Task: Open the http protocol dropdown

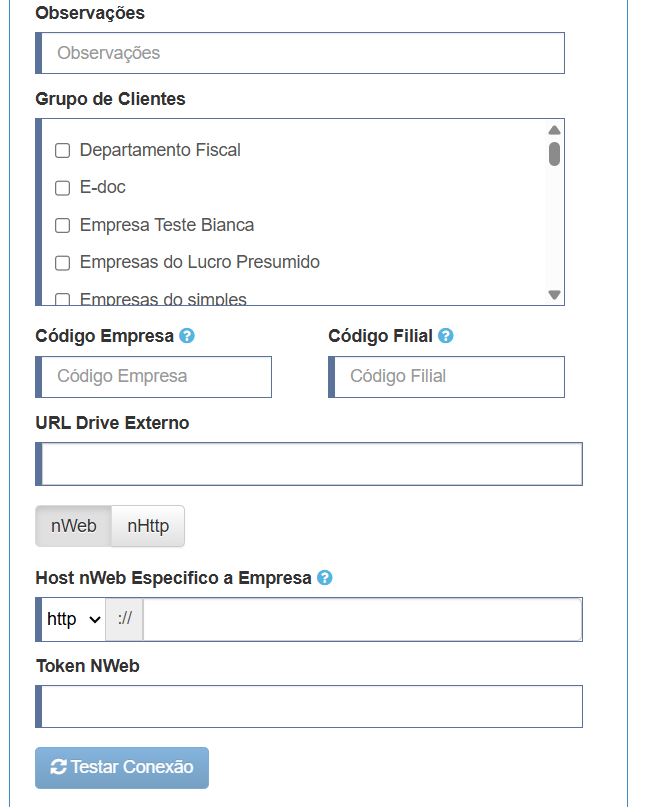Action: click(73, 619)
